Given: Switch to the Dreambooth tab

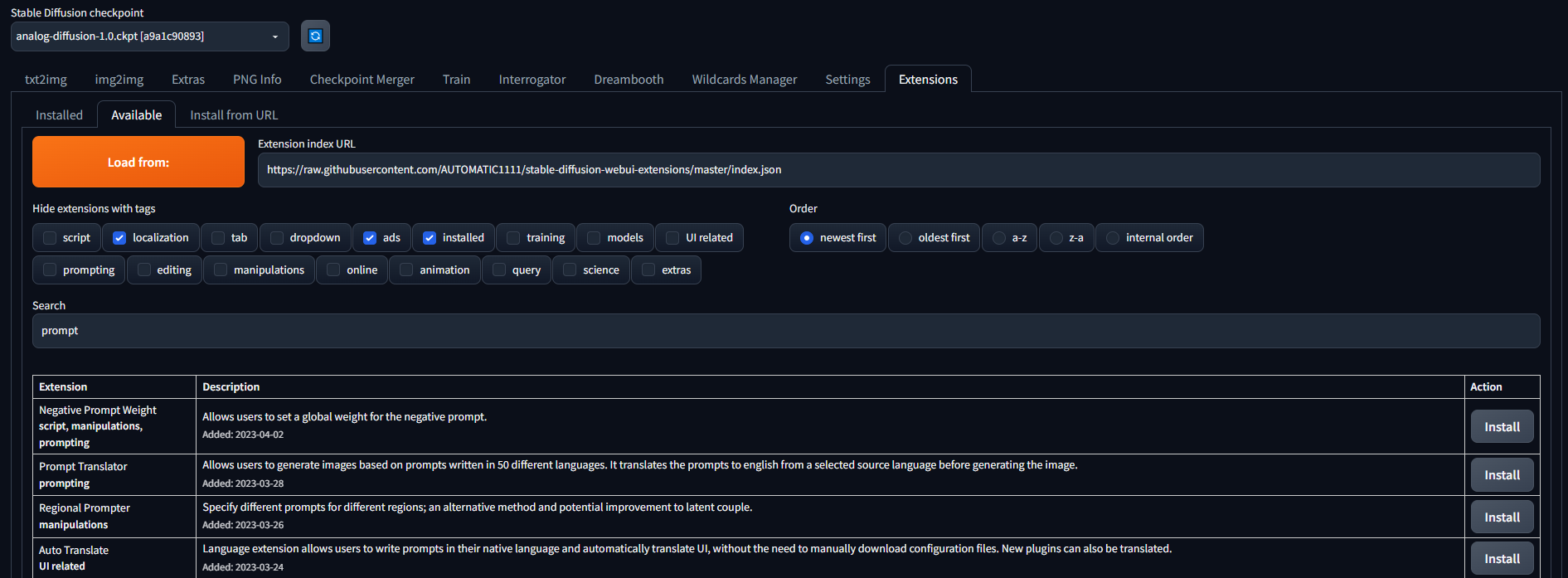Looking at the screenshot, I should 629,80.
